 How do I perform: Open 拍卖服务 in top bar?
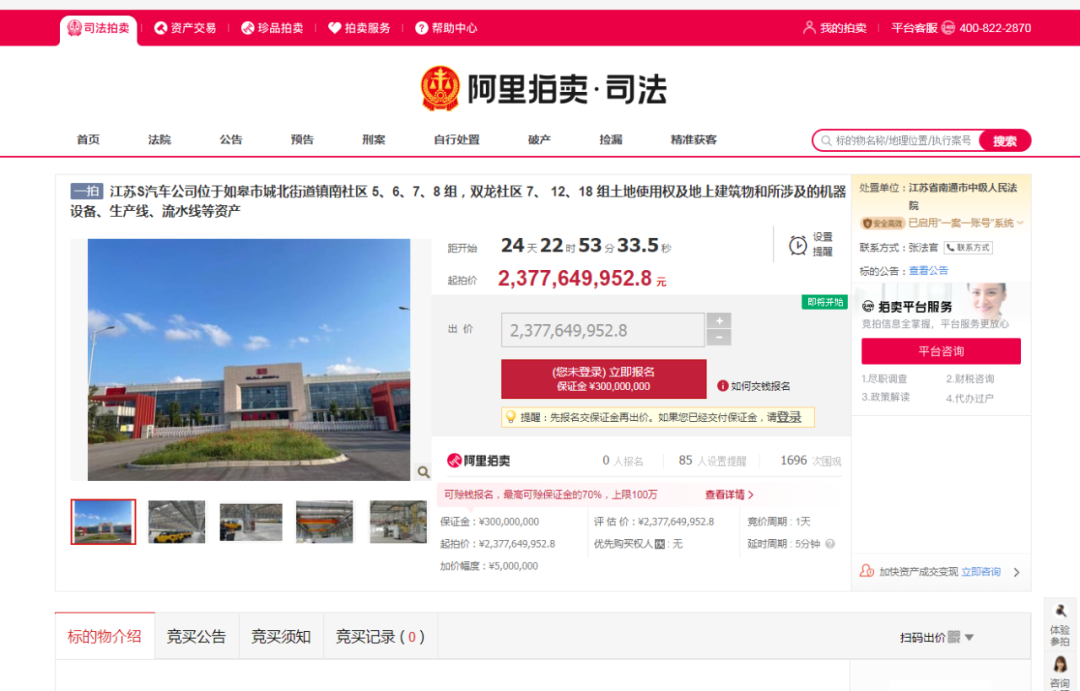coord(359,28)
